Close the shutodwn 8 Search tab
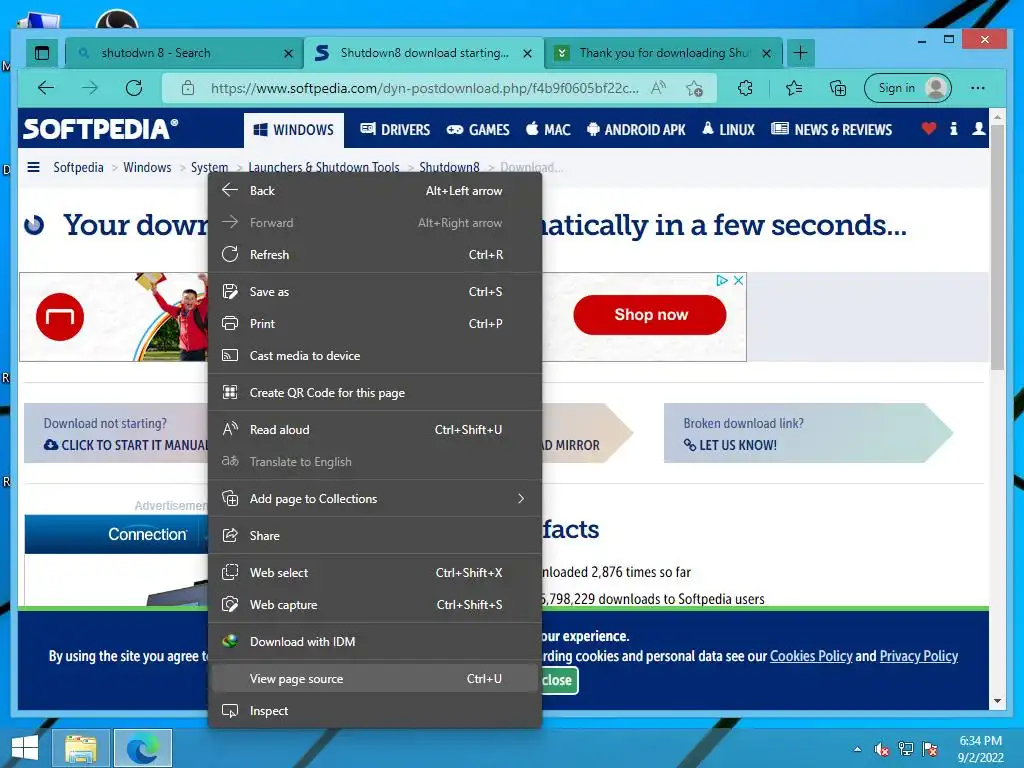Image resolution: width=1024 pixels, height=768 pixels. tap(288, 54)
